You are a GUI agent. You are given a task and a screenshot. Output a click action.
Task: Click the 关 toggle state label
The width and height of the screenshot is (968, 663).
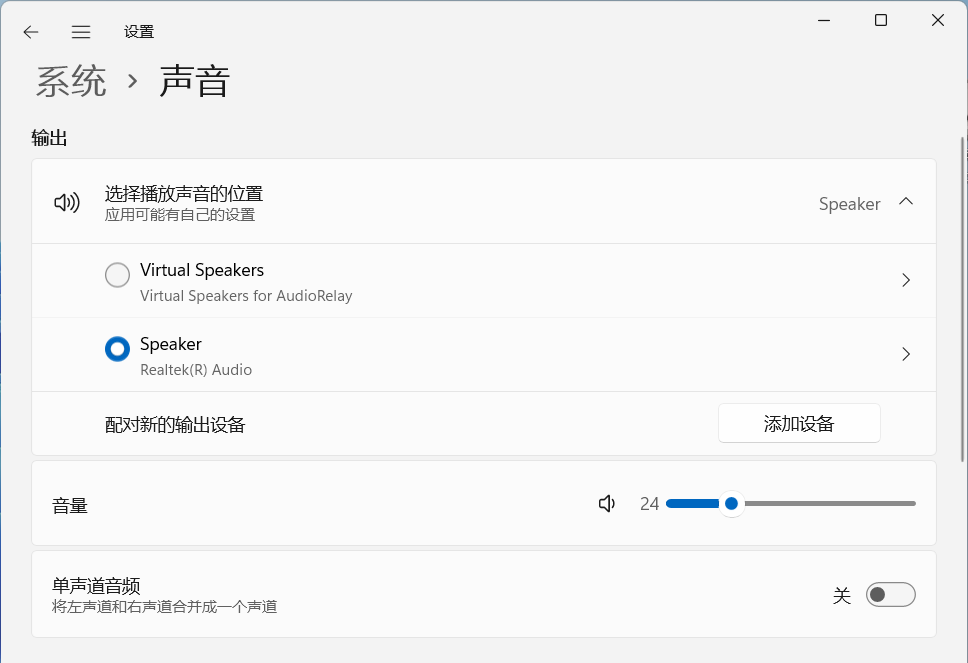coord(842,596)
